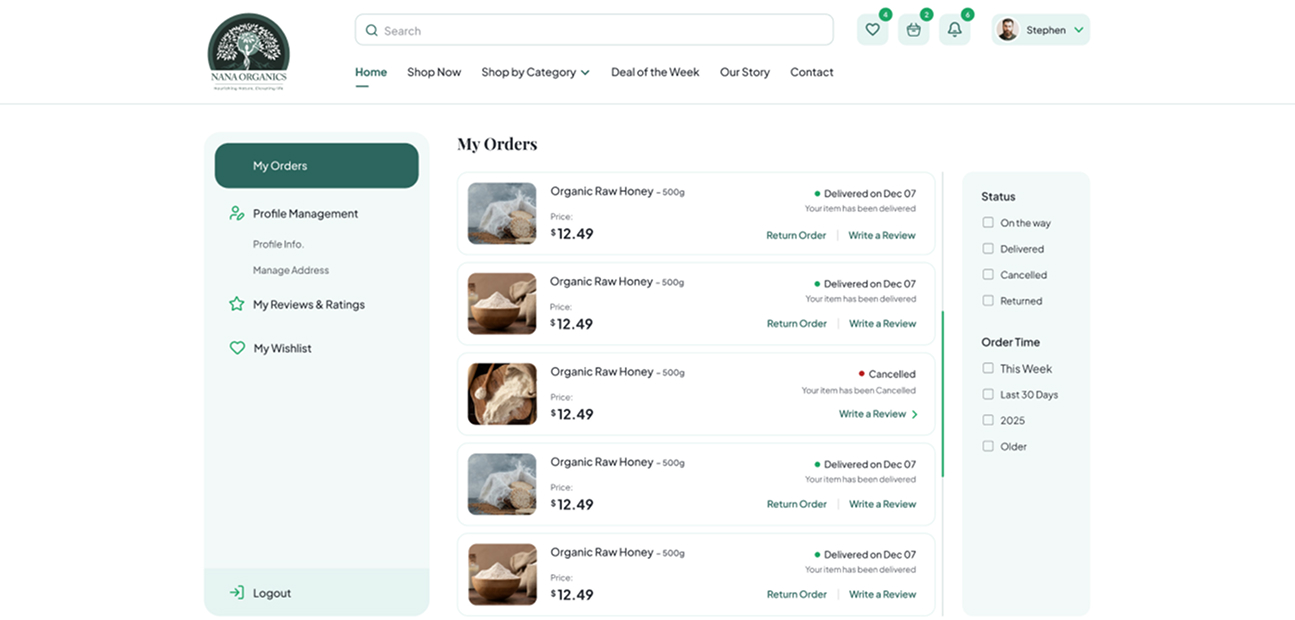Click the star icon beside My Reviews & Ratings
The width and height of the screenshot is (1295, 620).
point(236,304)
